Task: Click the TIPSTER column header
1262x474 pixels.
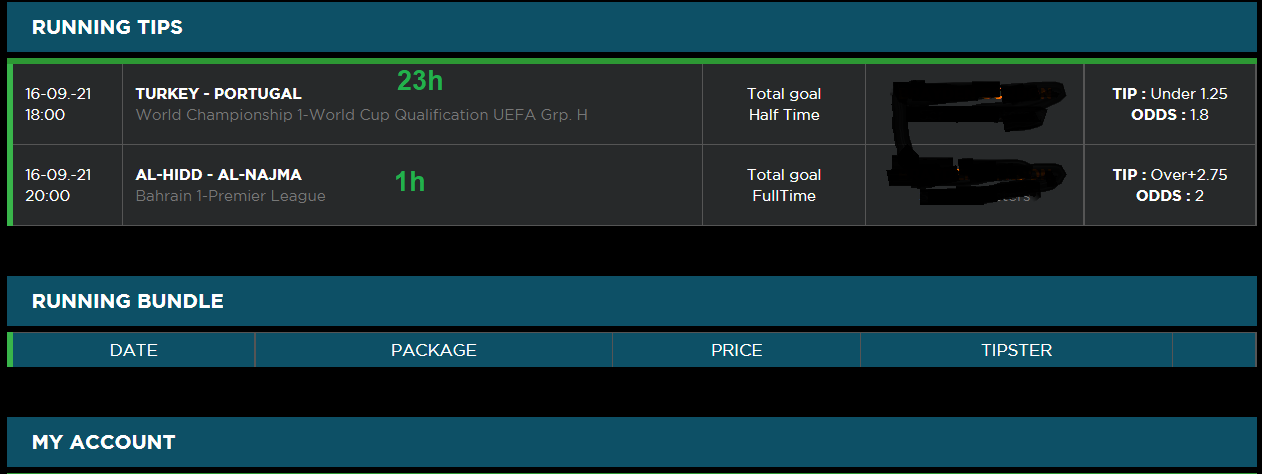Action: [x=1016, y=350]
